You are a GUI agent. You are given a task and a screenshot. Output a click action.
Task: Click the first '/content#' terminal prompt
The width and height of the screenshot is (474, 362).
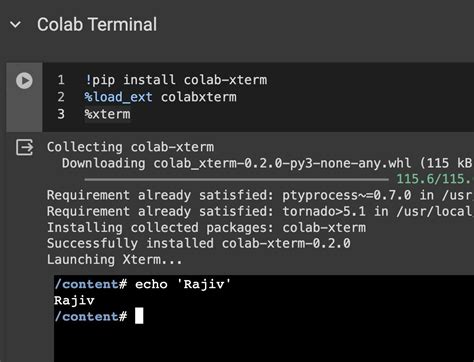(x=91, y=284)
